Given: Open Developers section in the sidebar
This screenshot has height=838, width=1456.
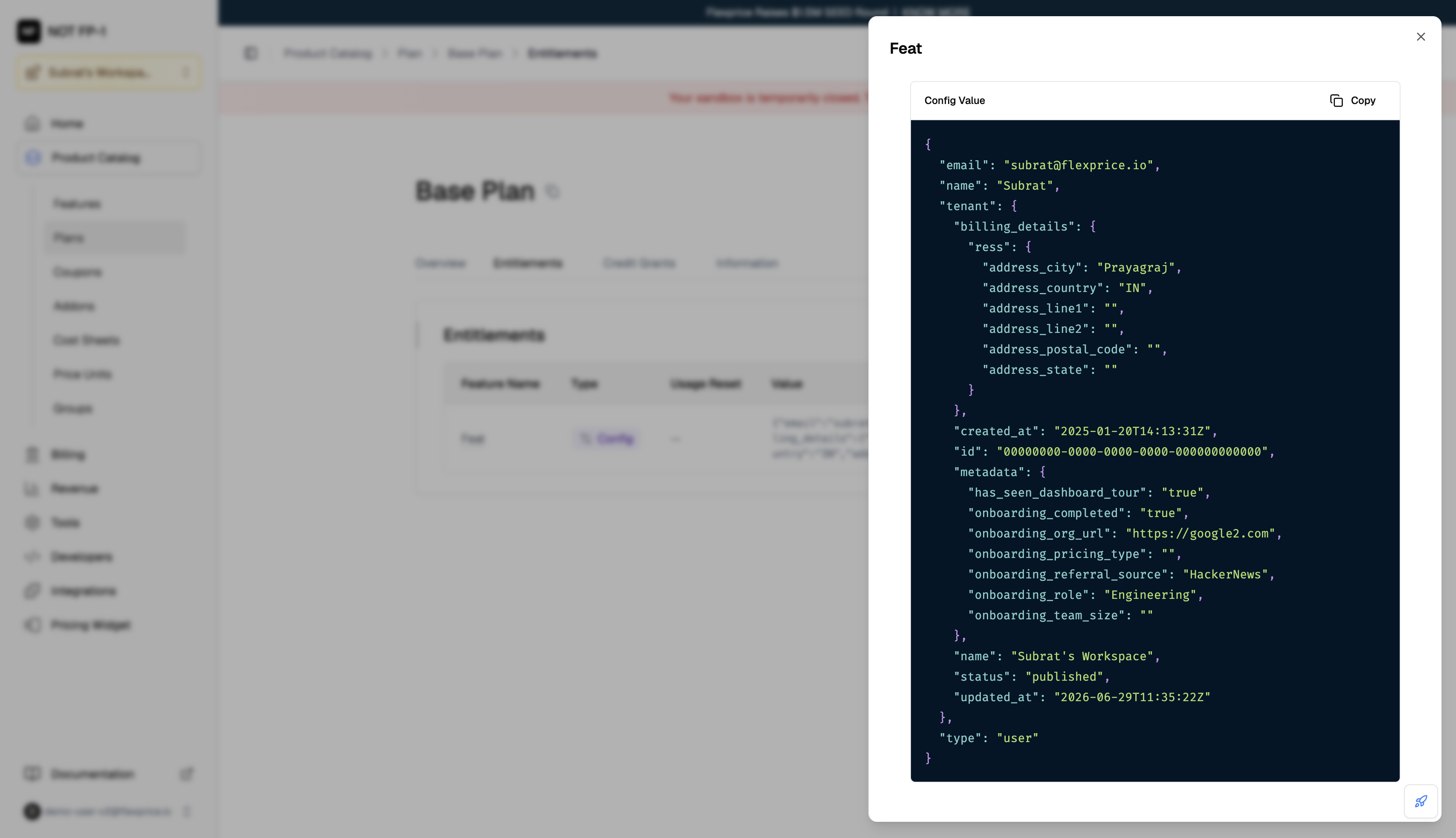Looking at the screenshot, I should click(x=108, y=557).
